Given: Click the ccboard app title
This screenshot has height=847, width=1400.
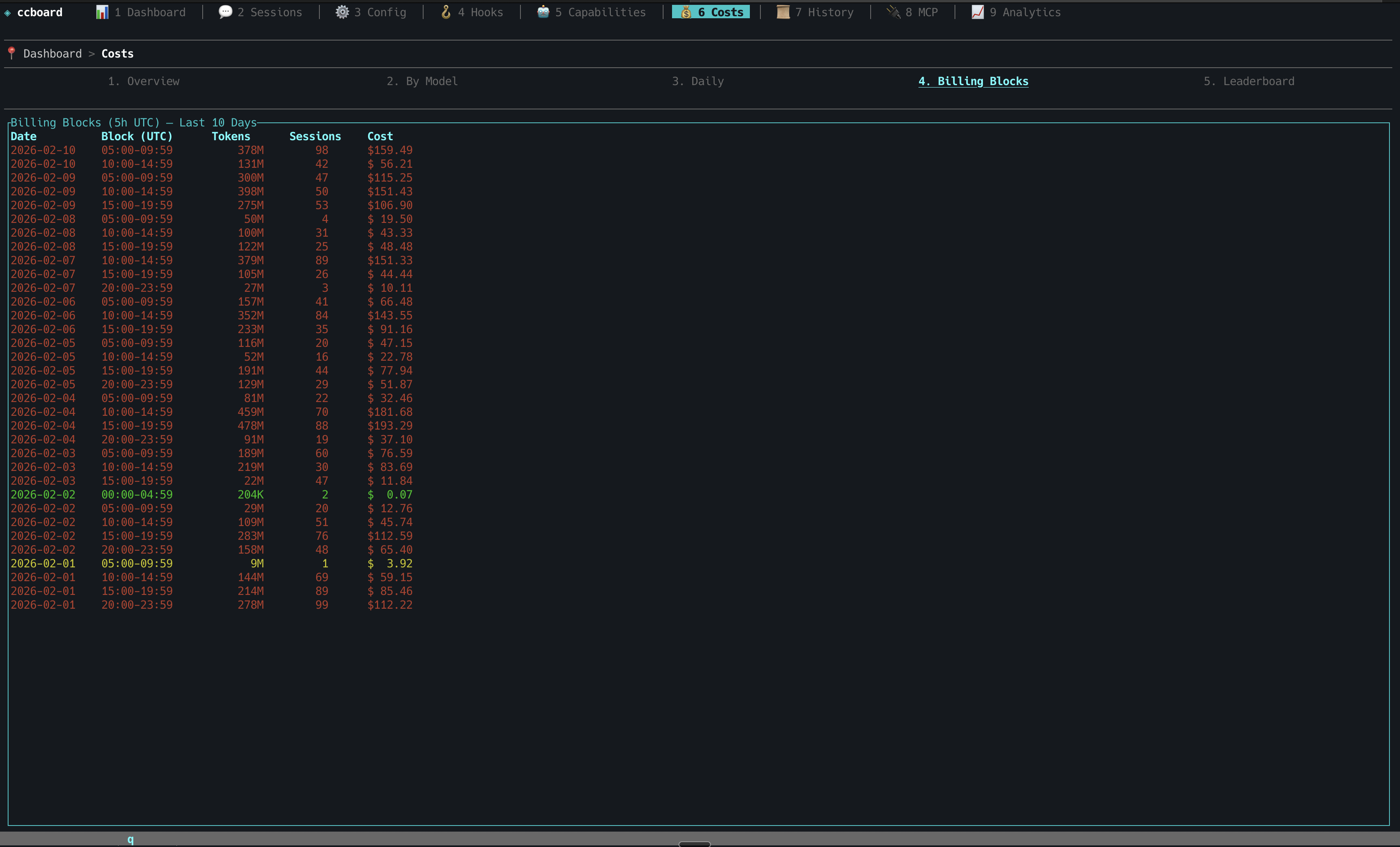Looking at the screenshot, I should coord(40,12).
